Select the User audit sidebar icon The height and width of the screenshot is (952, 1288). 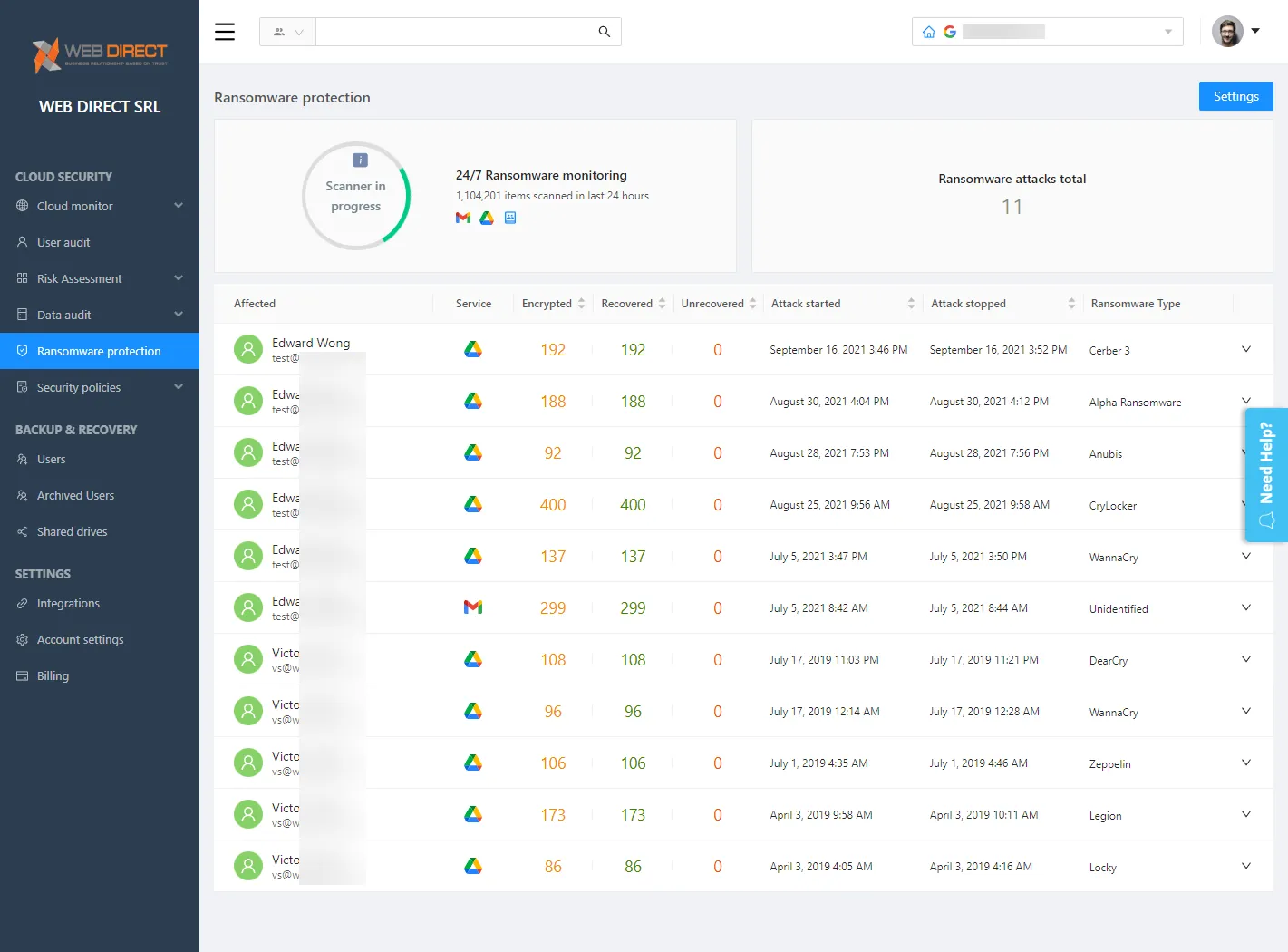[x=22, y=242]
